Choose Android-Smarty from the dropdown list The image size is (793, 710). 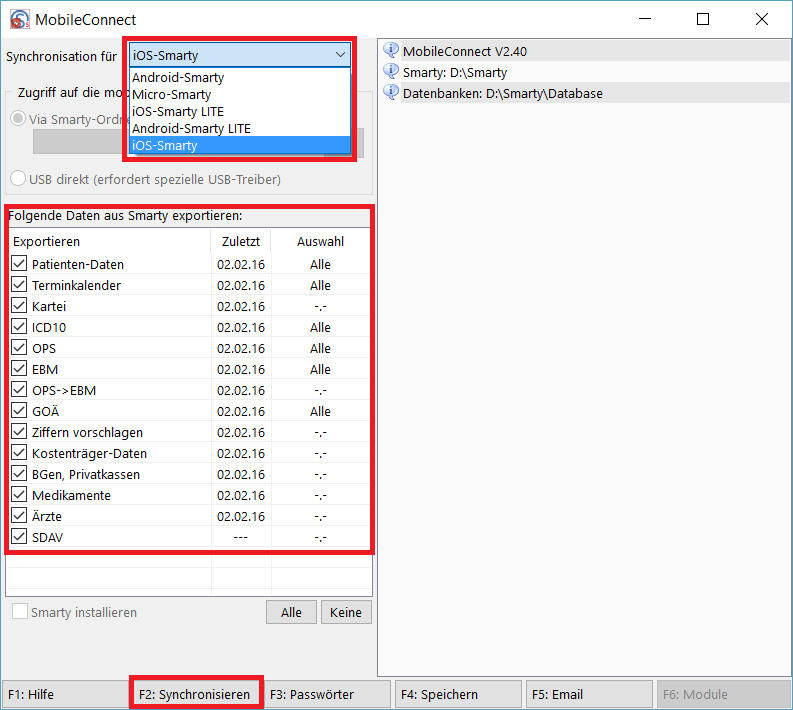[240, 77]
